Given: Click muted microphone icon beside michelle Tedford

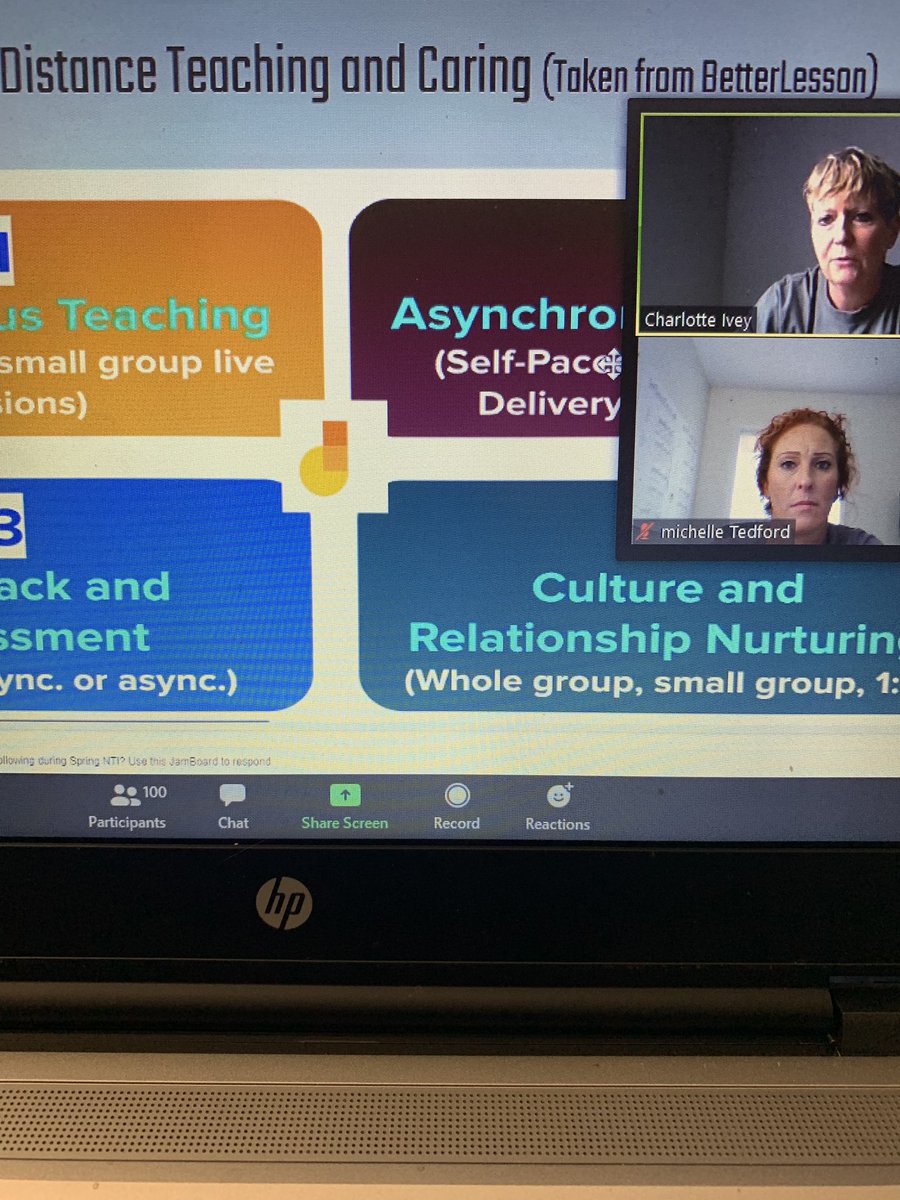Looking at the screenshot, I should pyautogui.click(x=647, y=532).
